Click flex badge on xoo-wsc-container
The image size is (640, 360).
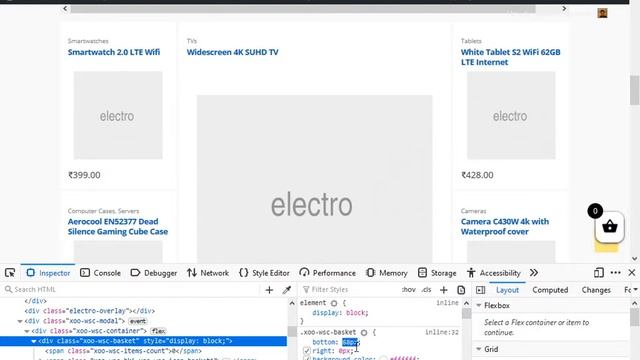click(158, 331)
